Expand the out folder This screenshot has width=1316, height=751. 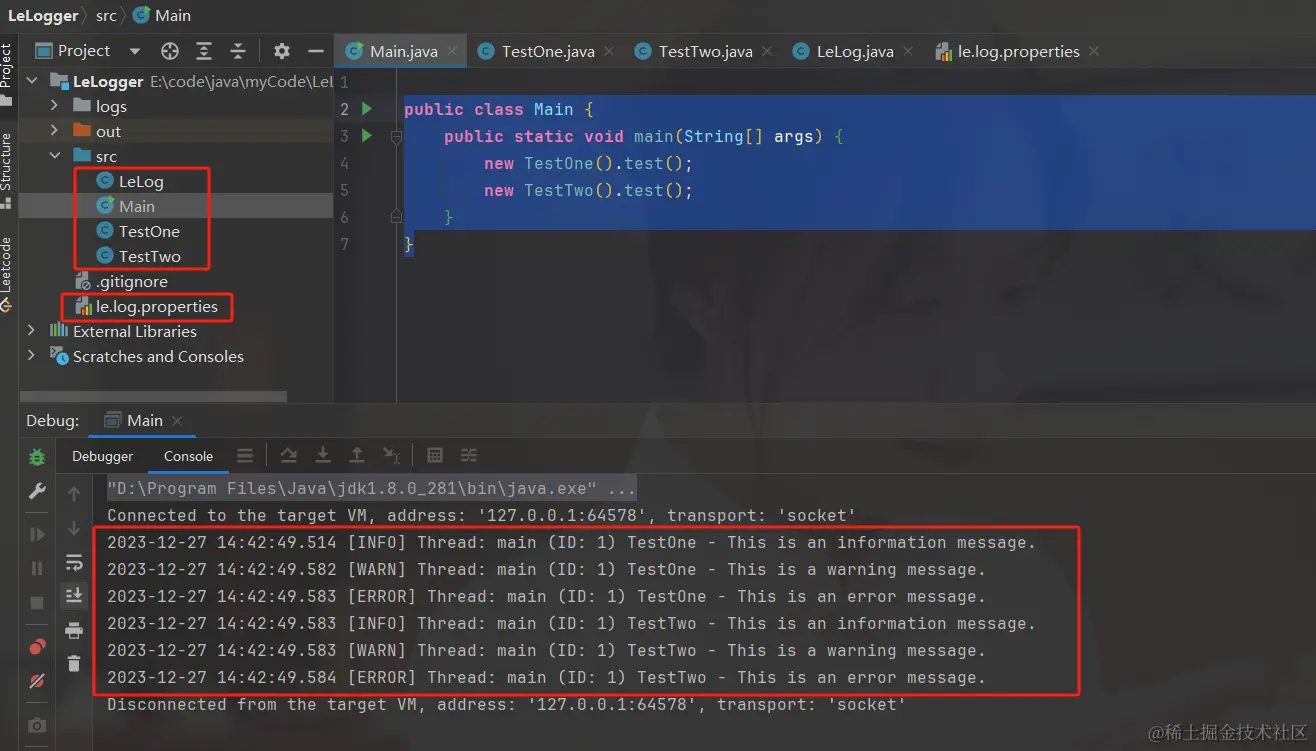[55, 131]
